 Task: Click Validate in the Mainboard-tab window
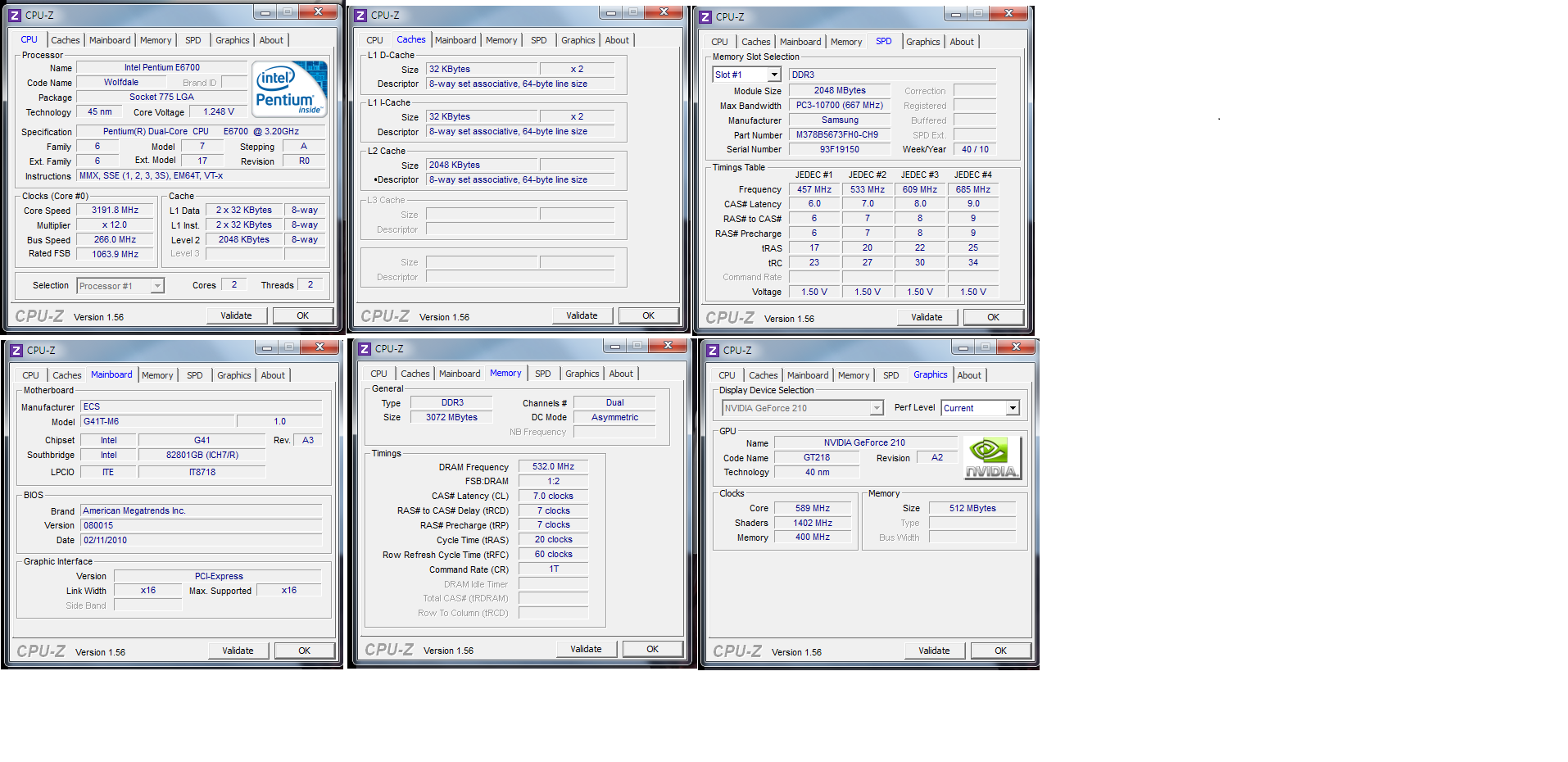(x=238, y=651)
